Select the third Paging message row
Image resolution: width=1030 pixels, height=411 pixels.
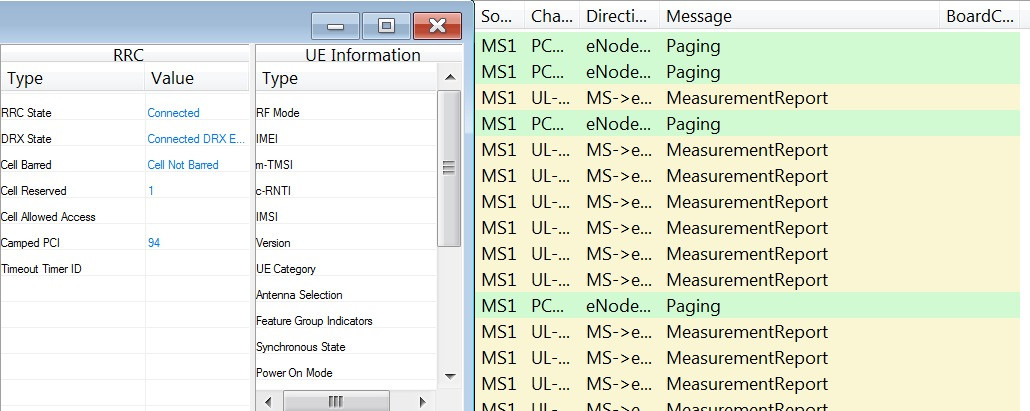tap(748, 123)
